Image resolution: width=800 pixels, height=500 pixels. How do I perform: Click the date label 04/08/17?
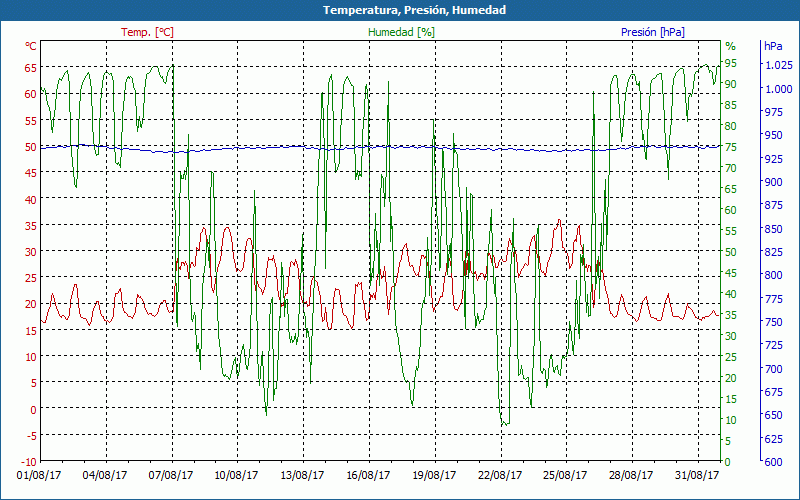tap(105, 475)
